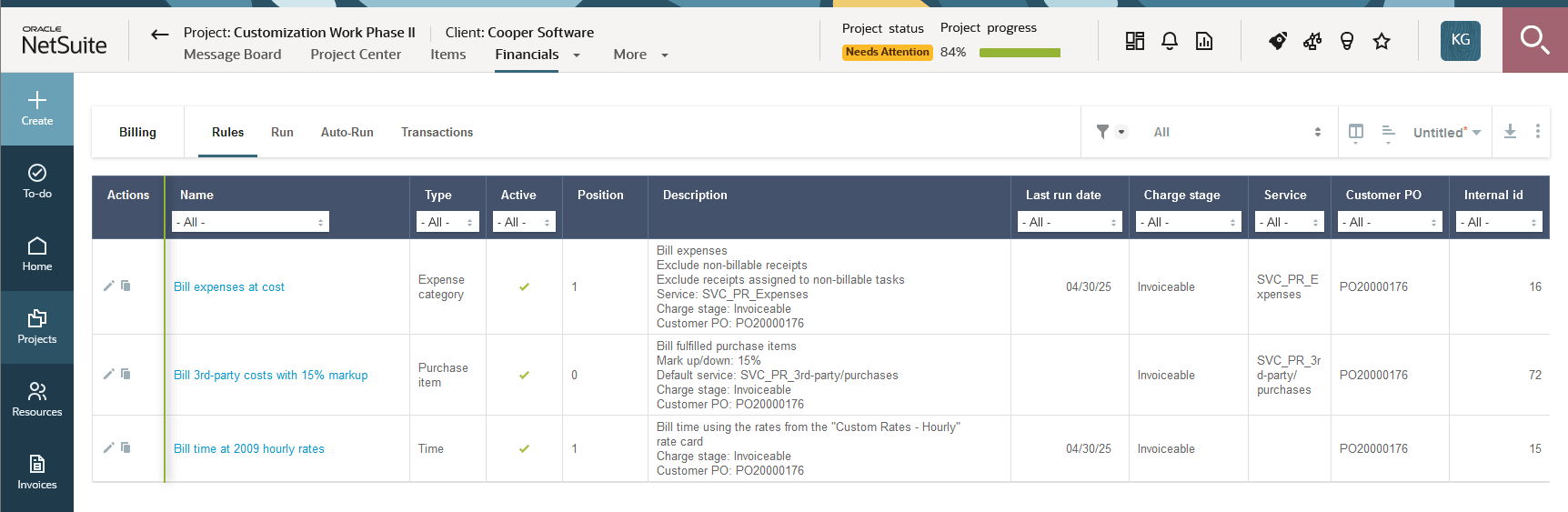Open the All saved filter selector
Viewport: 1568px width, 512px height.
click(1237, 132)
